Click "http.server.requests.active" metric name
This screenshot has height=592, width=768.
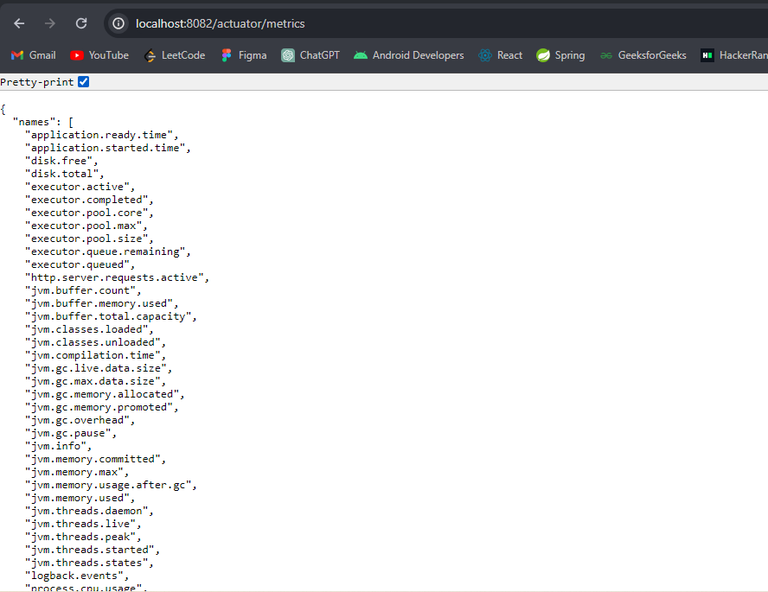114,278
